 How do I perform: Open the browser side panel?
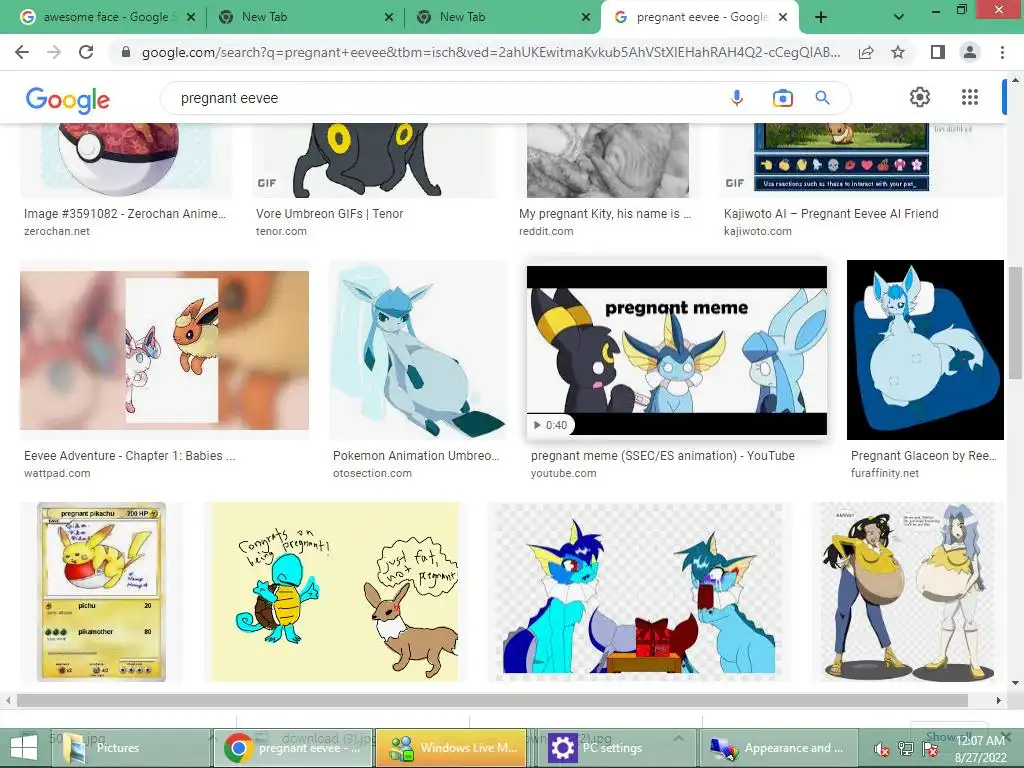(938, 52)
